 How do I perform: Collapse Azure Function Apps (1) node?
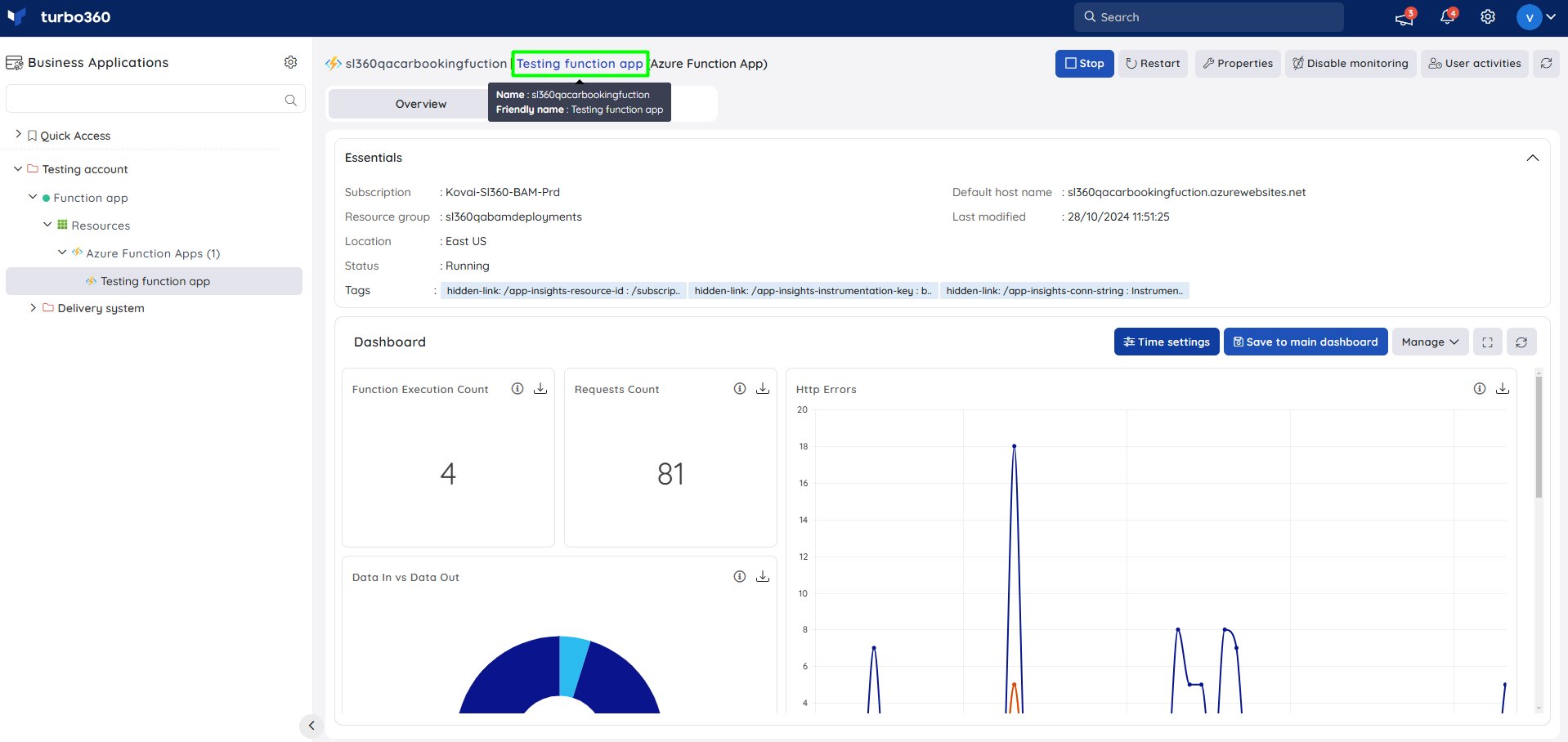coord(62,252)
